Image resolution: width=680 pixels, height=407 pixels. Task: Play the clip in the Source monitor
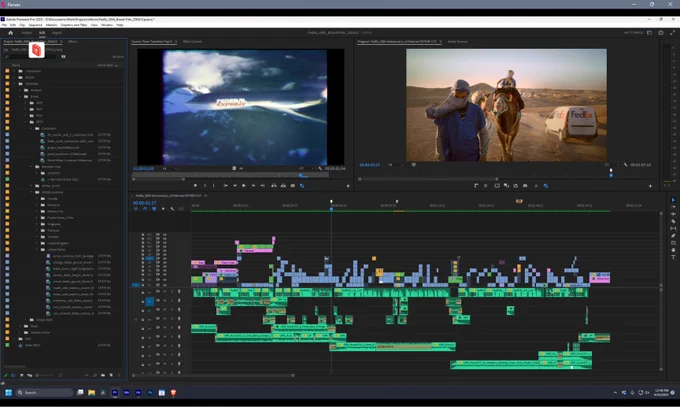point(244,186)
